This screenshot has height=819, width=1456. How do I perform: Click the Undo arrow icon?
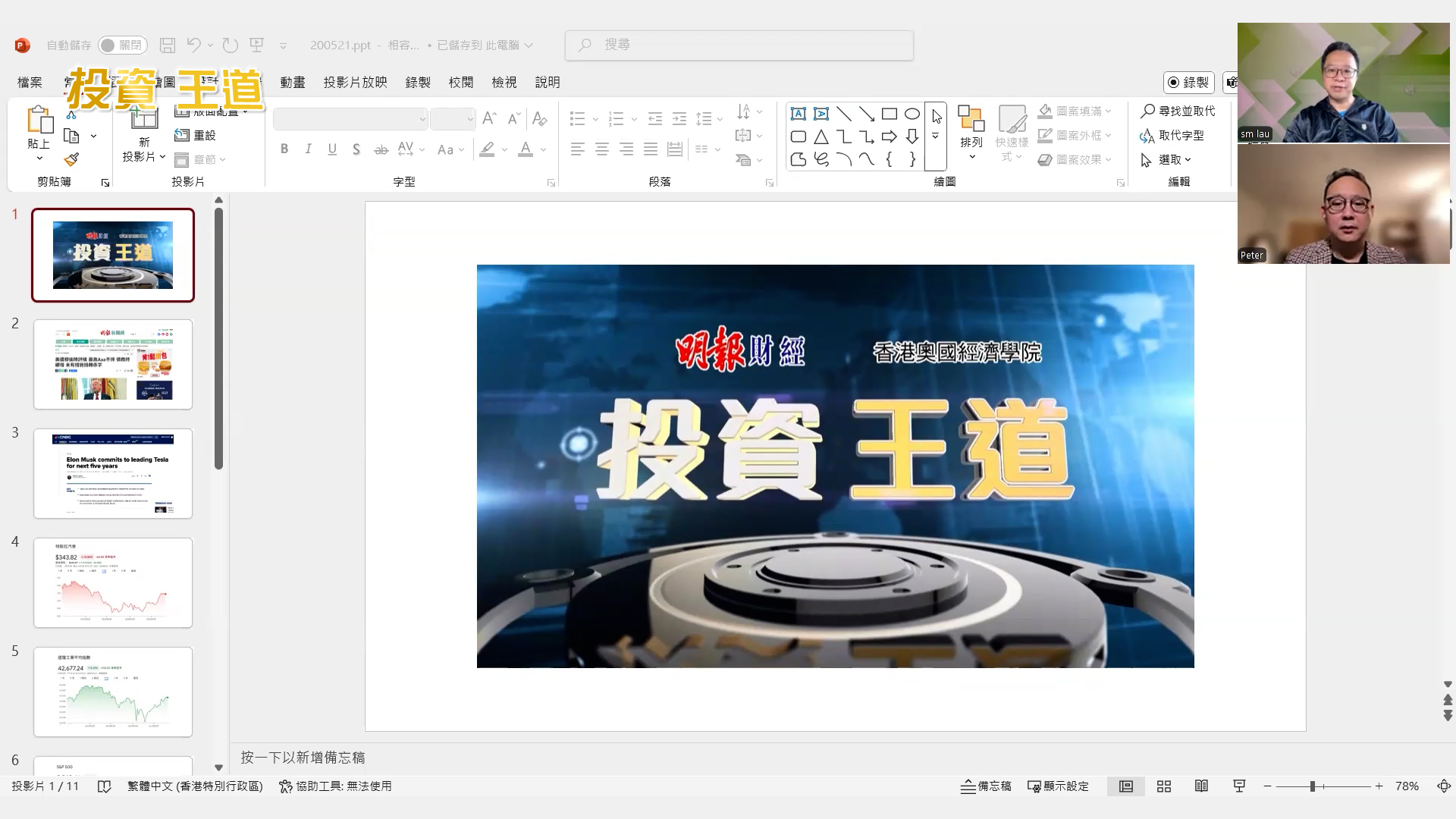pos(194,45)
